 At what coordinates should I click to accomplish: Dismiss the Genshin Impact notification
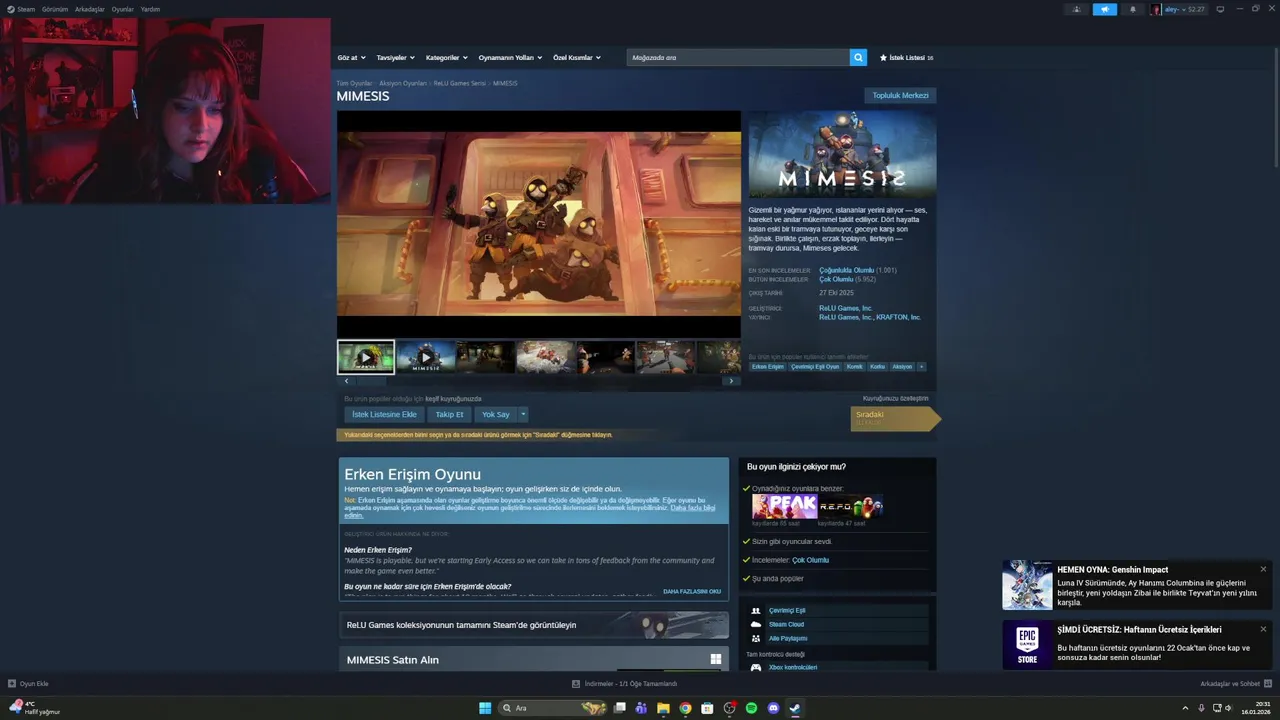(1263, 569)
